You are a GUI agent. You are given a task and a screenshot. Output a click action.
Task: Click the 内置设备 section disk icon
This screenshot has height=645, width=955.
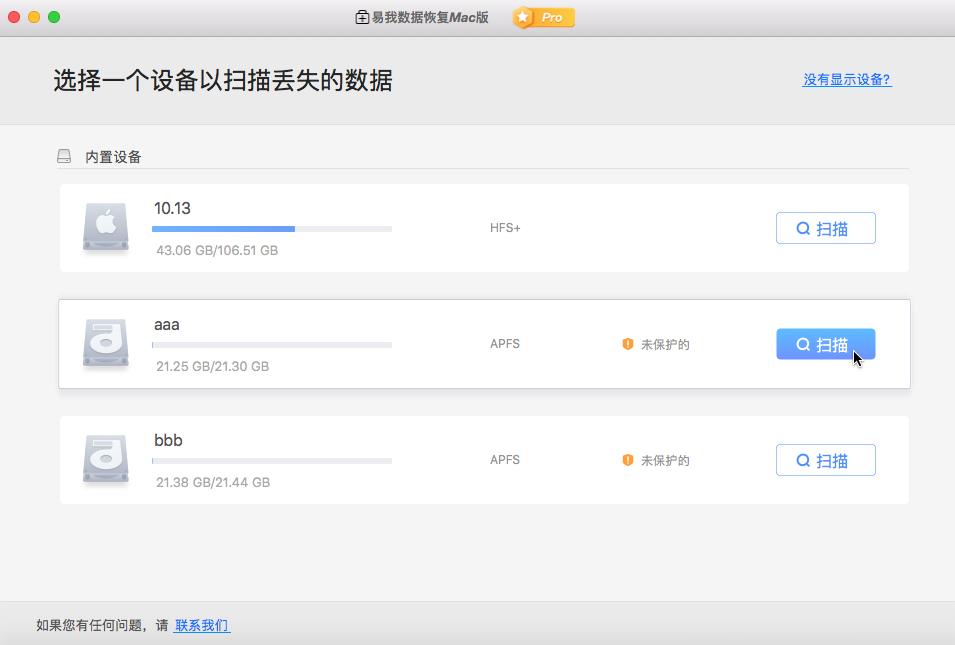coord(63,156)
